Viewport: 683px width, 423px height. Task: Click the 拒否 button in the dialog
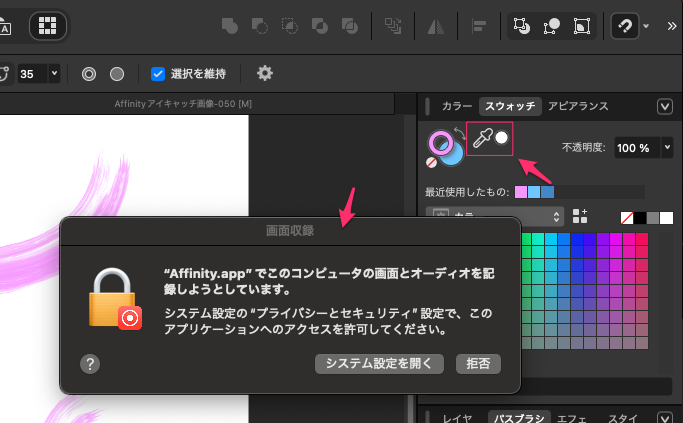[x=478, y=364]
